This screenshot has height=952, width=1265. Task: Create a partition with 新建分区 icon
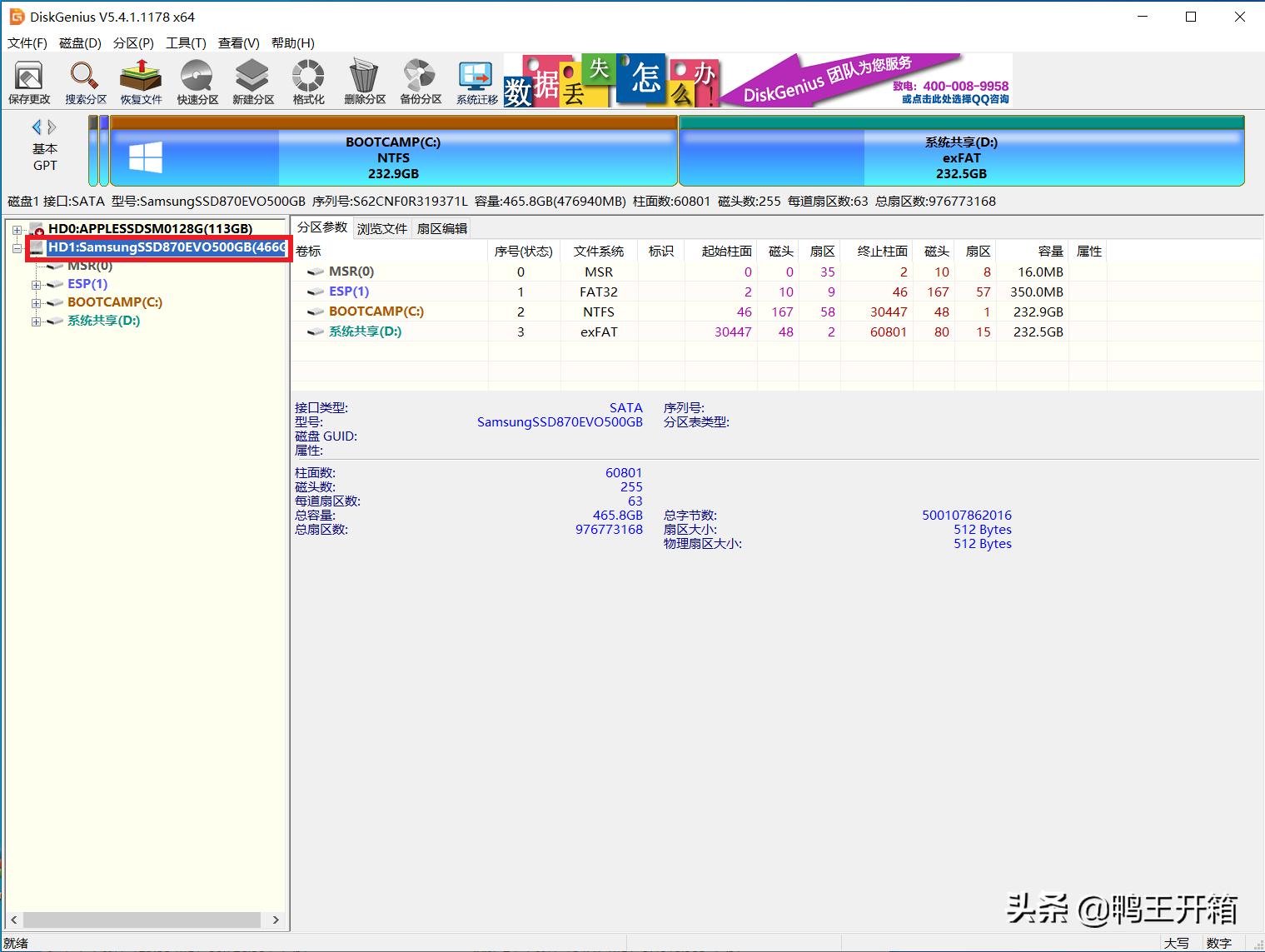click(x=252, y=81)
